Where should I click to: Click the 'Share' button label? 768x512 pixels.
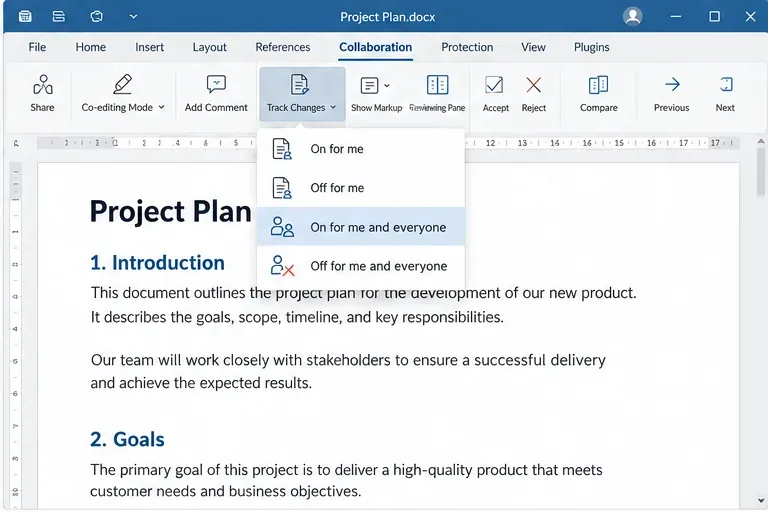42,107
